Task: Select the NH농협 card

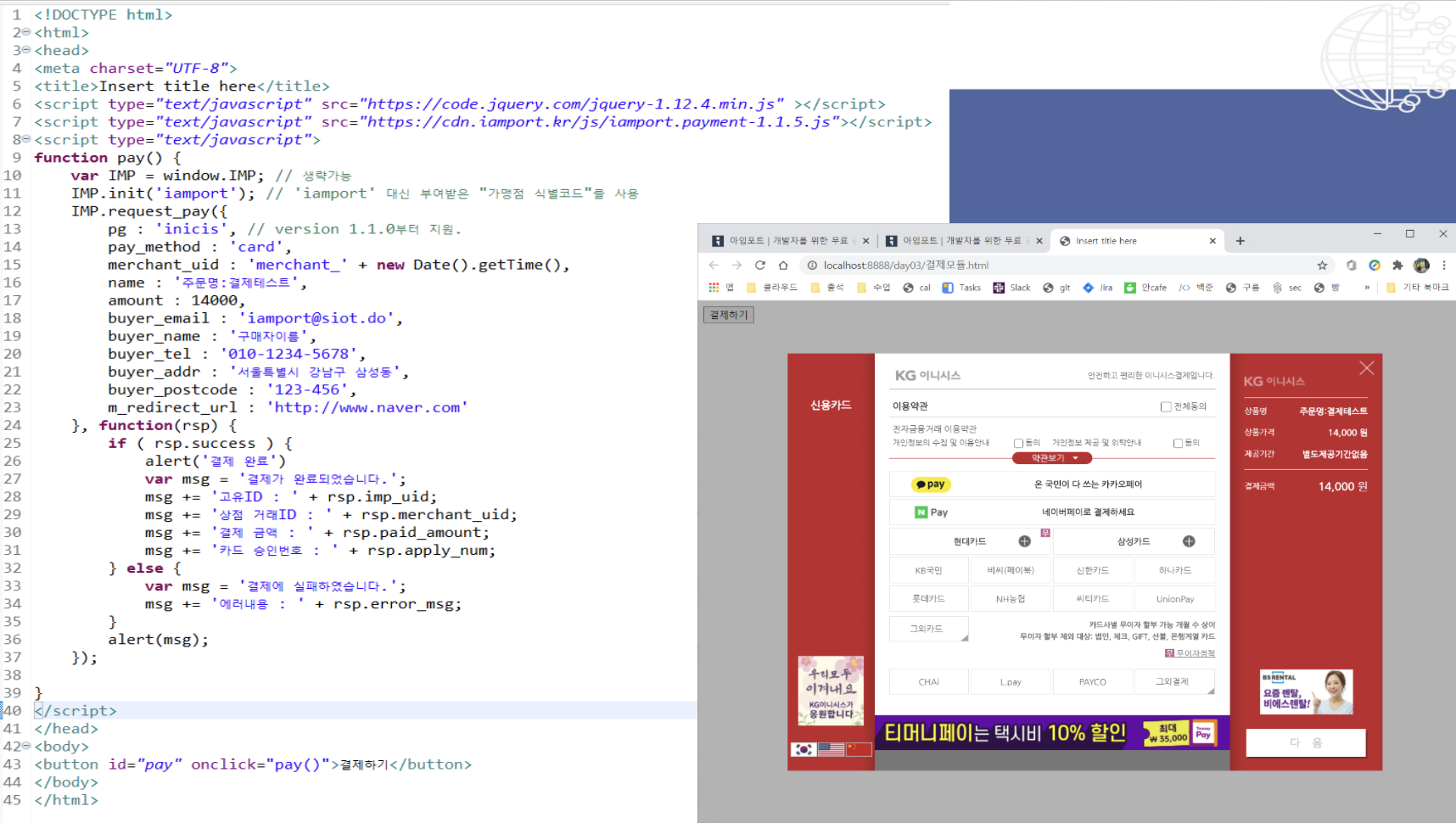Action: (1011, 599)
